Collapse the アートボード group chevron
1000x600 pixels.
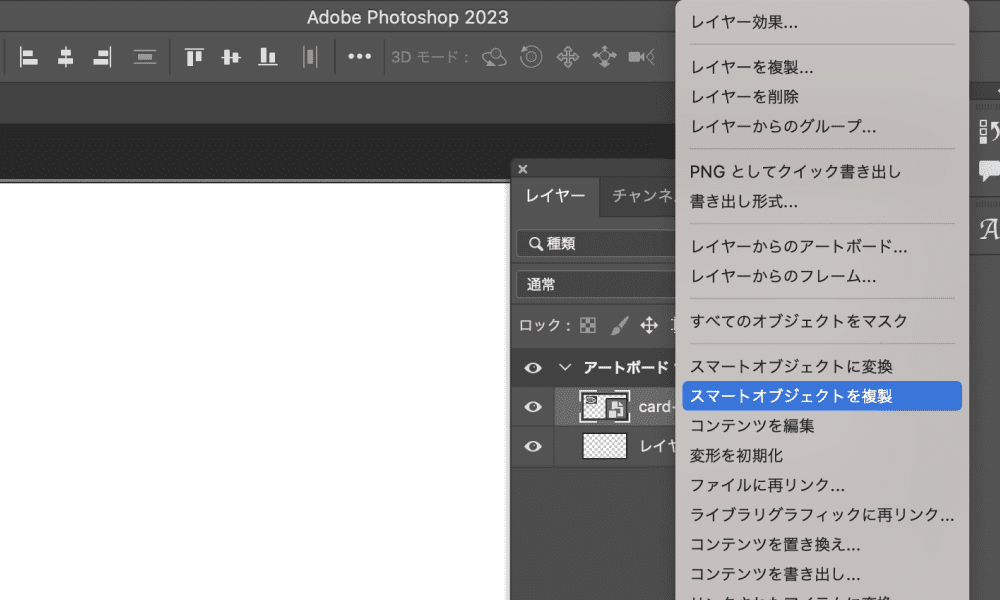(x=564, y=368)
